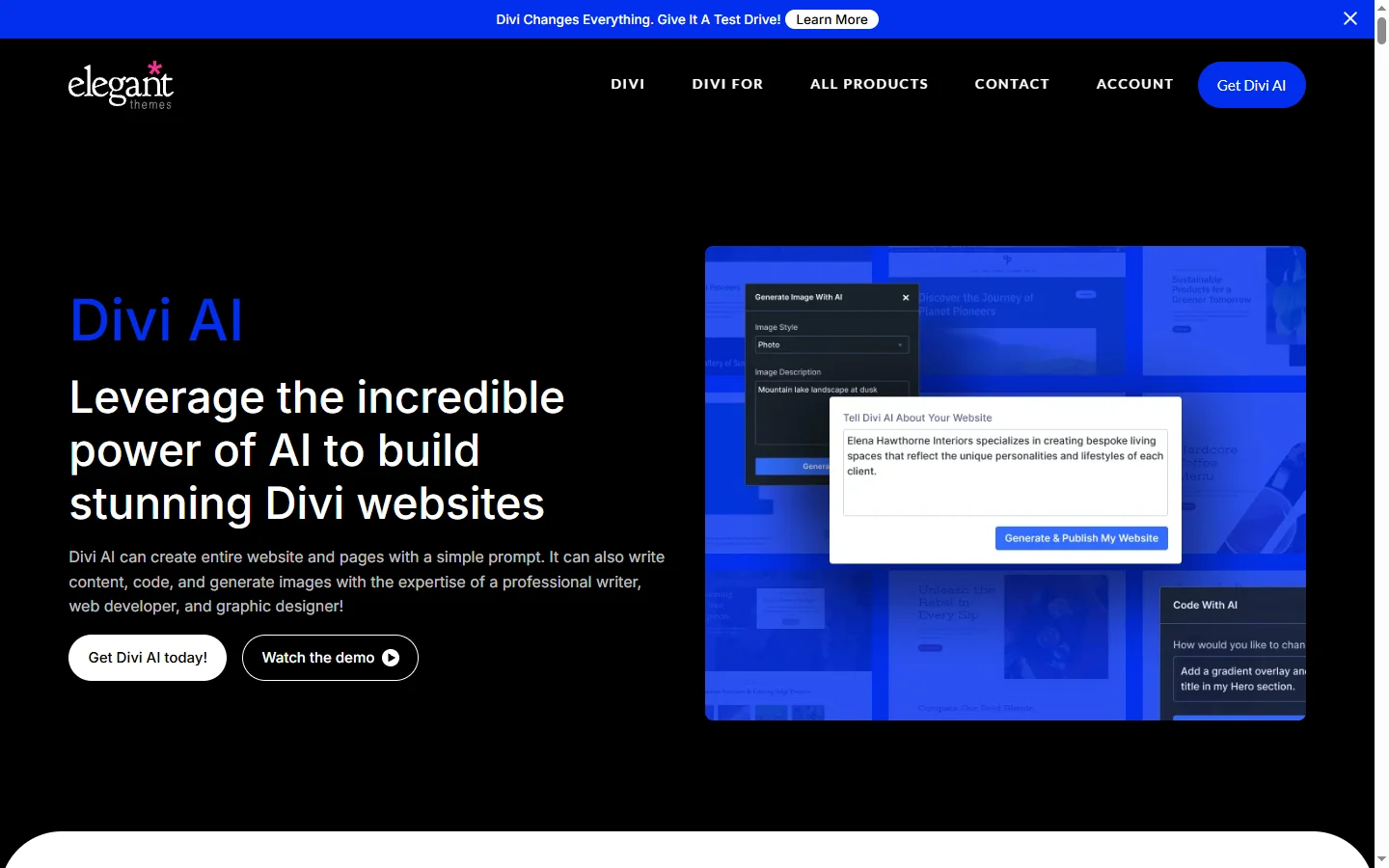Click the Leverage the incredible power headline
1389x868 pixels.
pyautogui.click(x=317, y=450)
